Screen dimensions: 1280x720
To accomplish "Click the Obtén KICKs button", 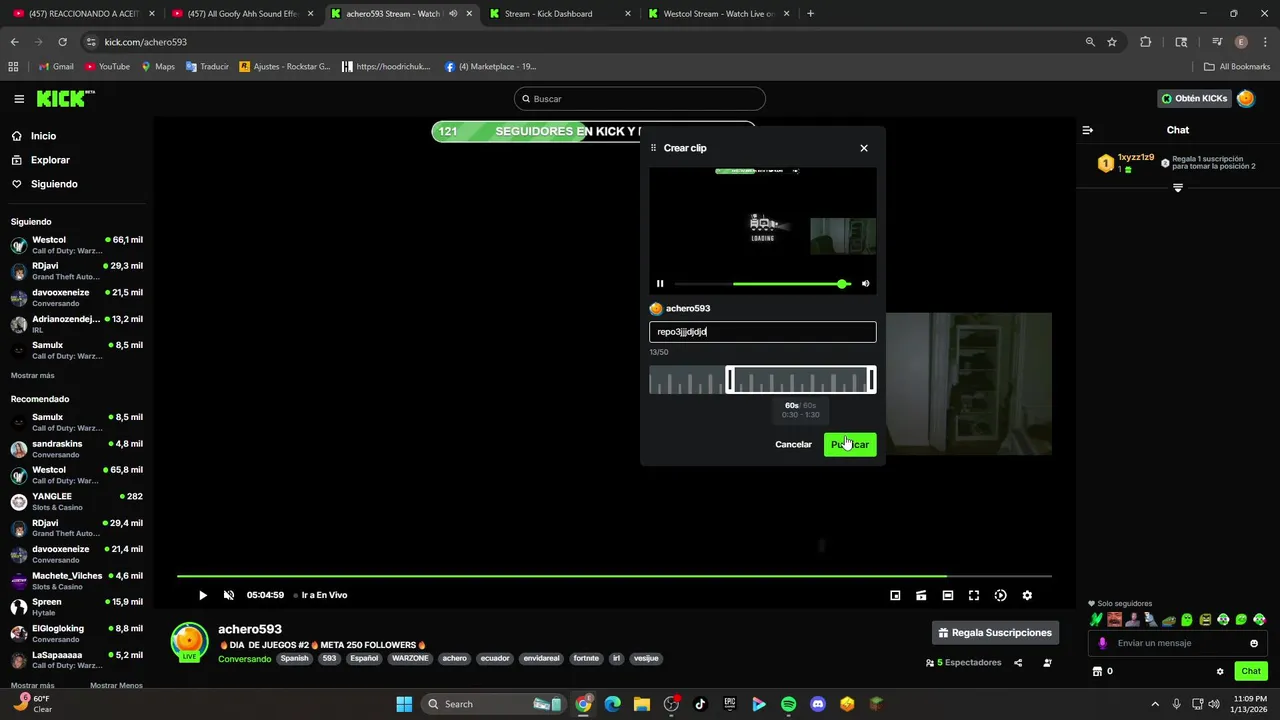I will click(x=1194, y=98).
